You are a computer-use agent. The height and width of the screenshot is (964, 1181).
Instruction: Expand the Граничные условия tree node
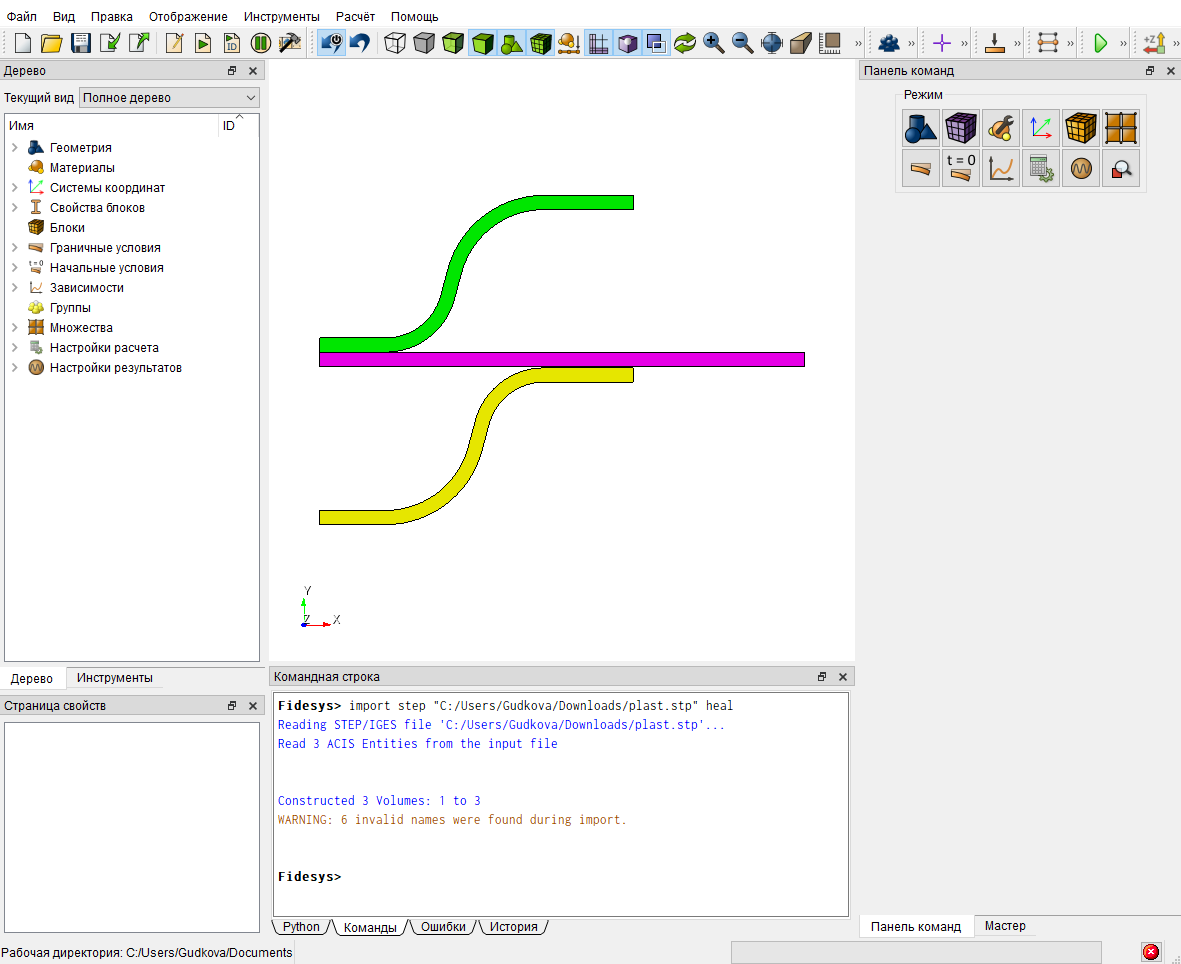click(x=14, y=248)
